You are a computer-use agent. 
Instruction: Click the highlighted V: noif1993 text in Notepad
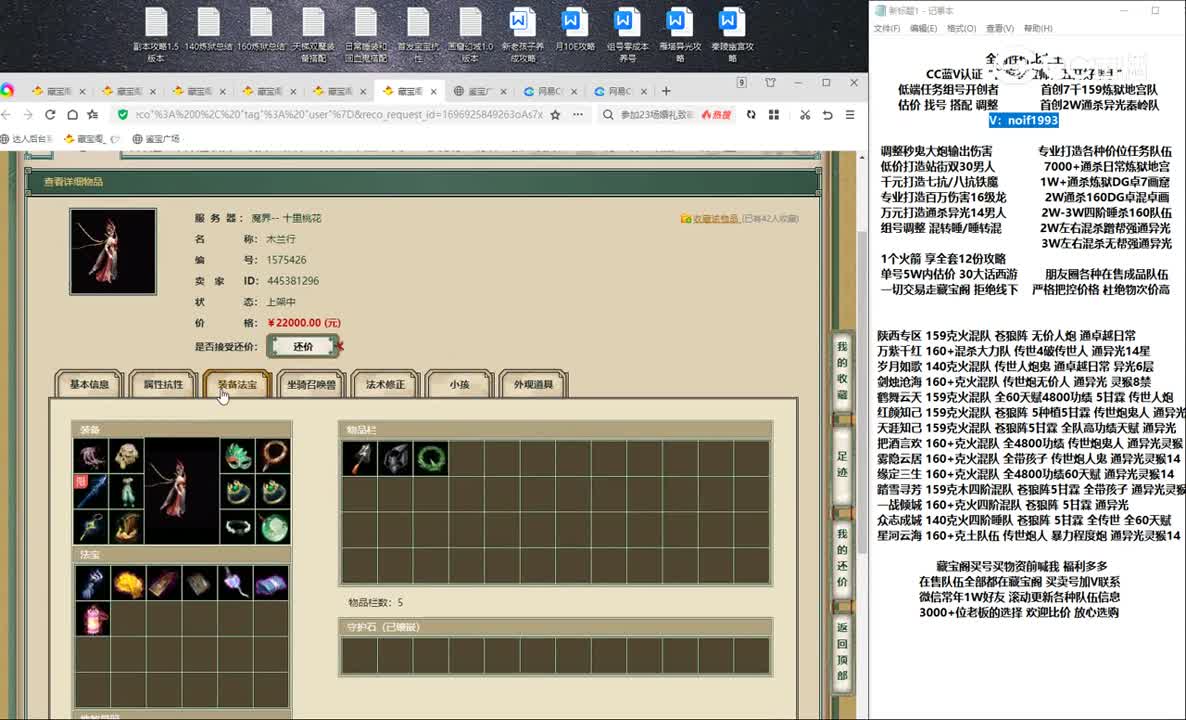pos(1023,120)
